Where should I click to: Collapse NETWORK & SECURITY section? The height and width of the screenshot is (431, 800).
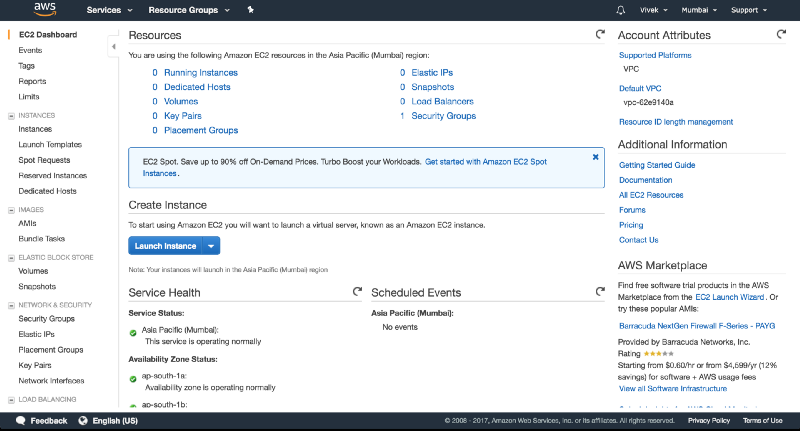point(11,306)
